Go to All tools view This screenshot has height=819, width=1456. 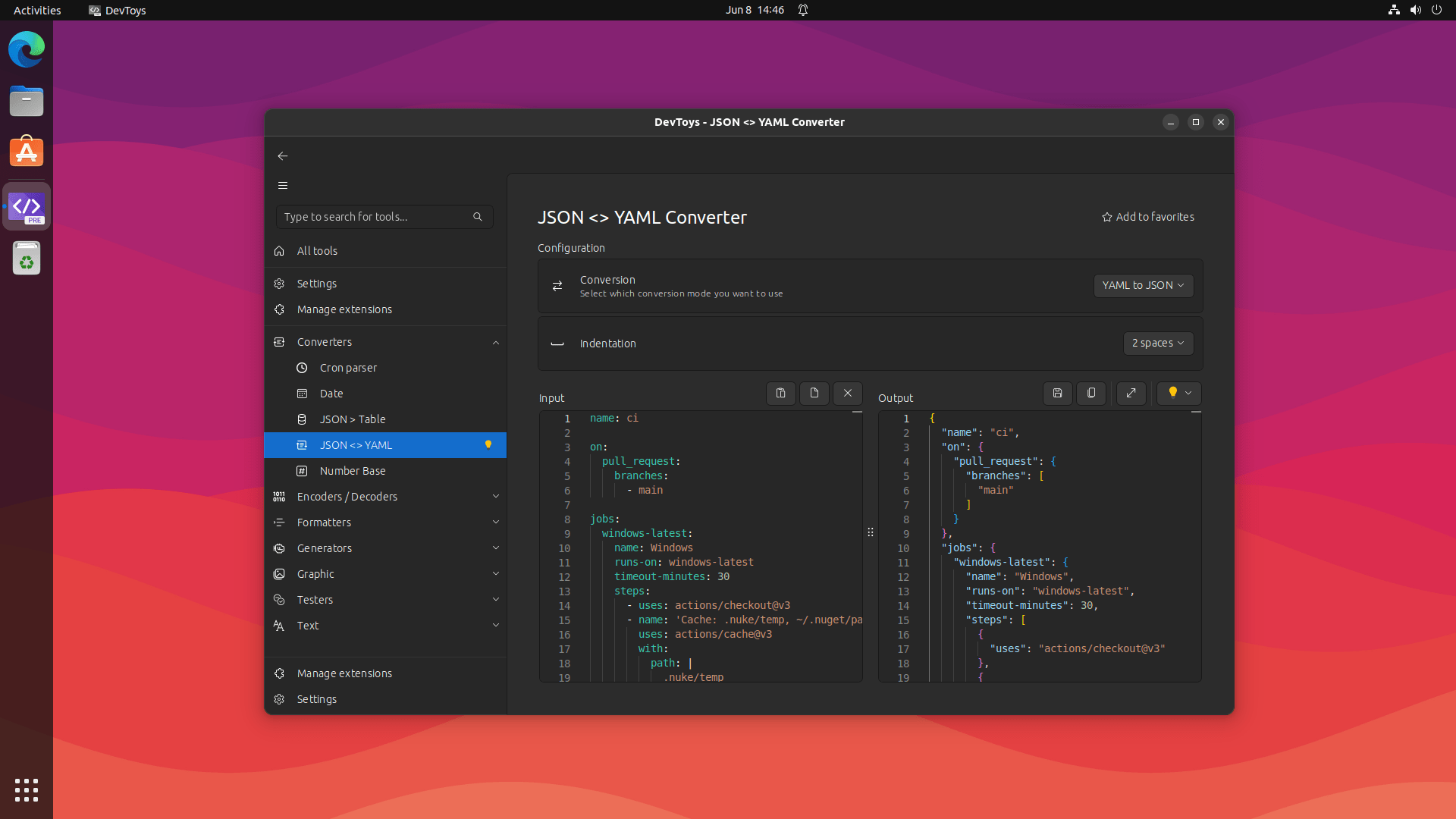pyautogui.click(x=317, y=251)
